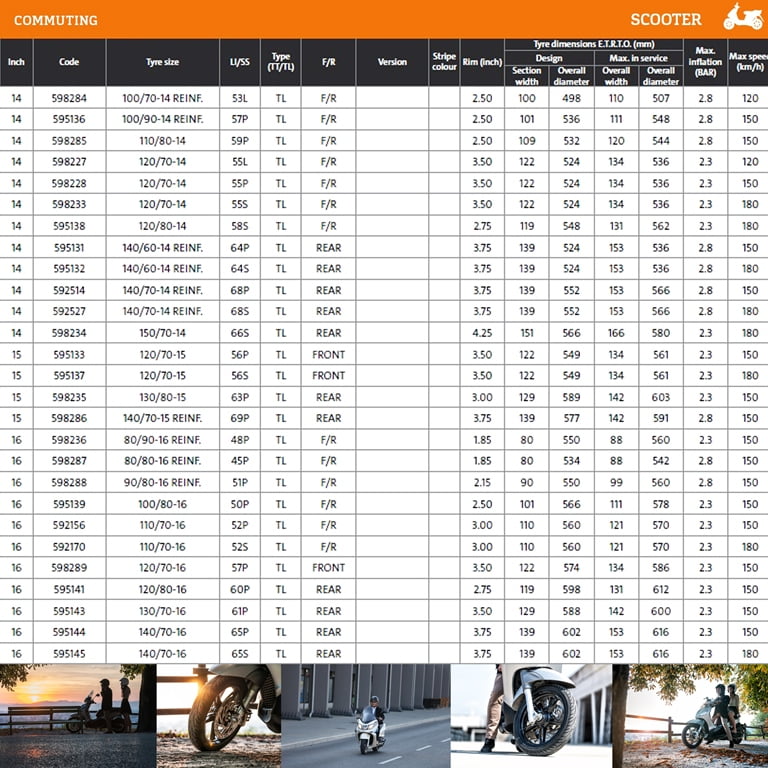The image size is (768, 768).
Task: Select the Rim (inch) column header
Action: pos(482,62)
